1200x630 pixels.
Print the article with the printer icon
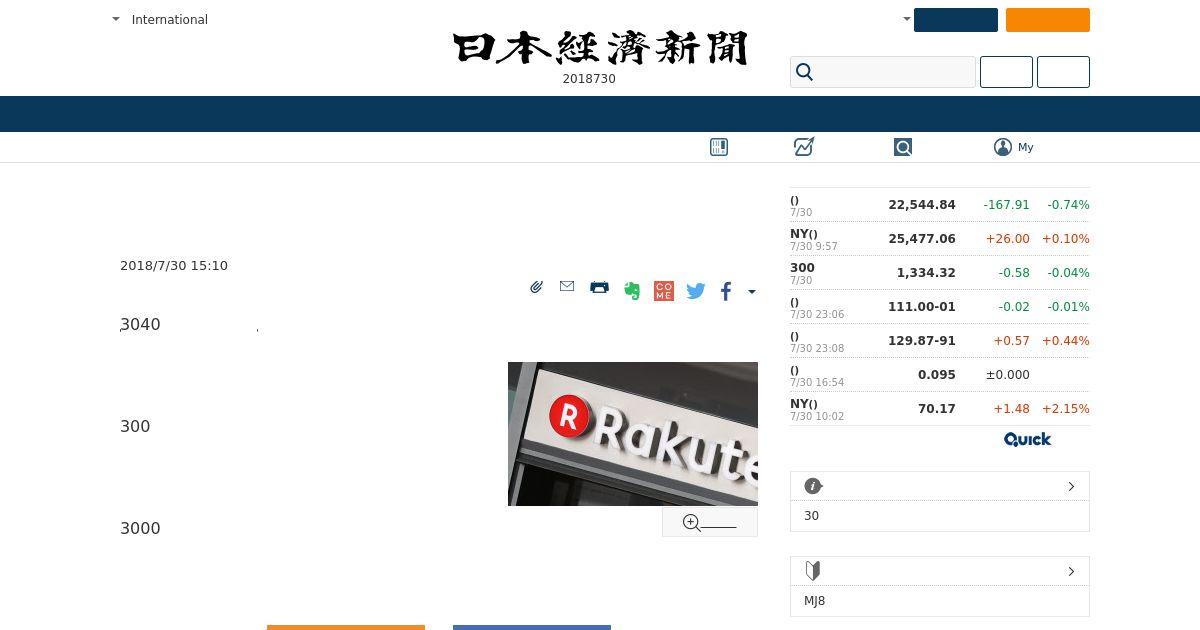[x=599, y=287]
